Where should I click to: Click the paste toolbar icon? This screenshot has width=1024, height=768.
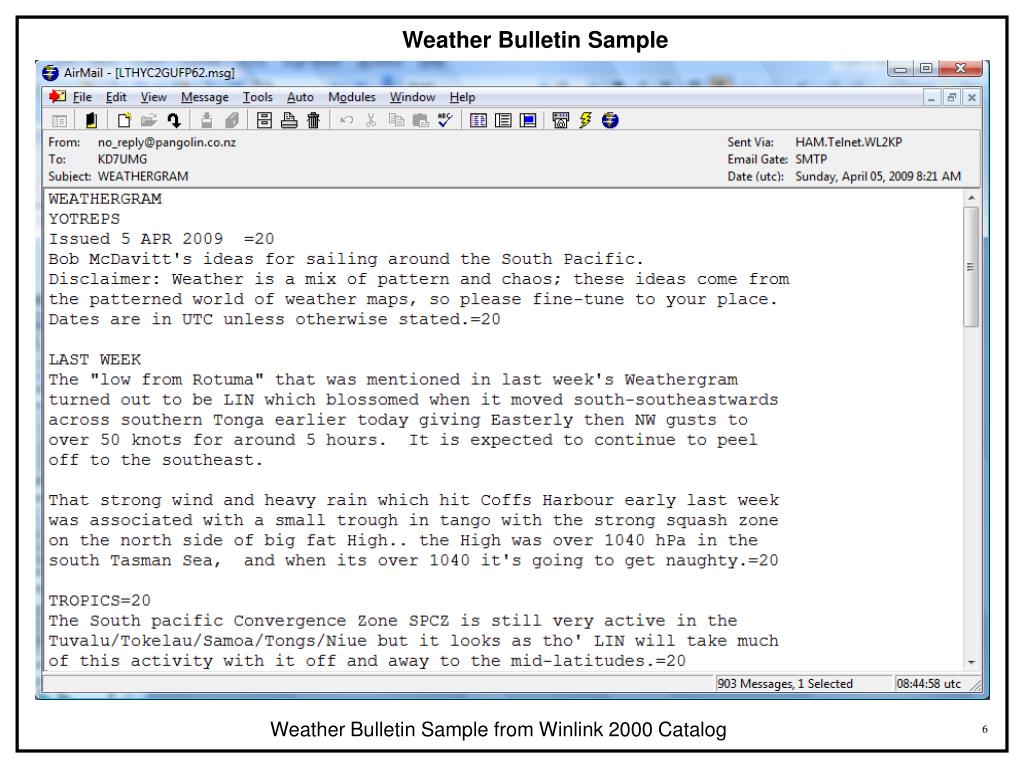(x=421, y=120)
